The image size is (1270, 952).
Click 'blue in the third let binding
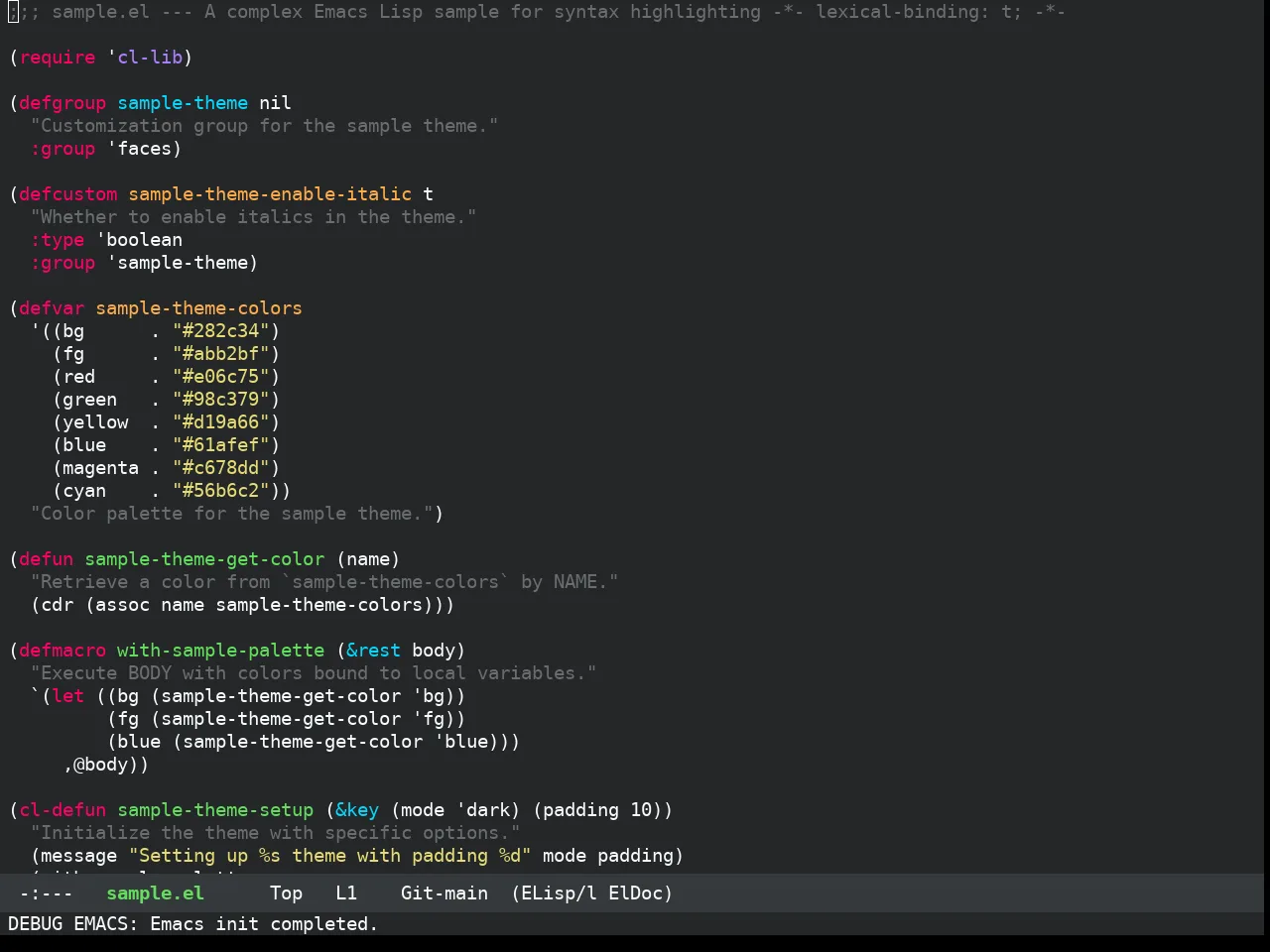[x=461, y=742]
